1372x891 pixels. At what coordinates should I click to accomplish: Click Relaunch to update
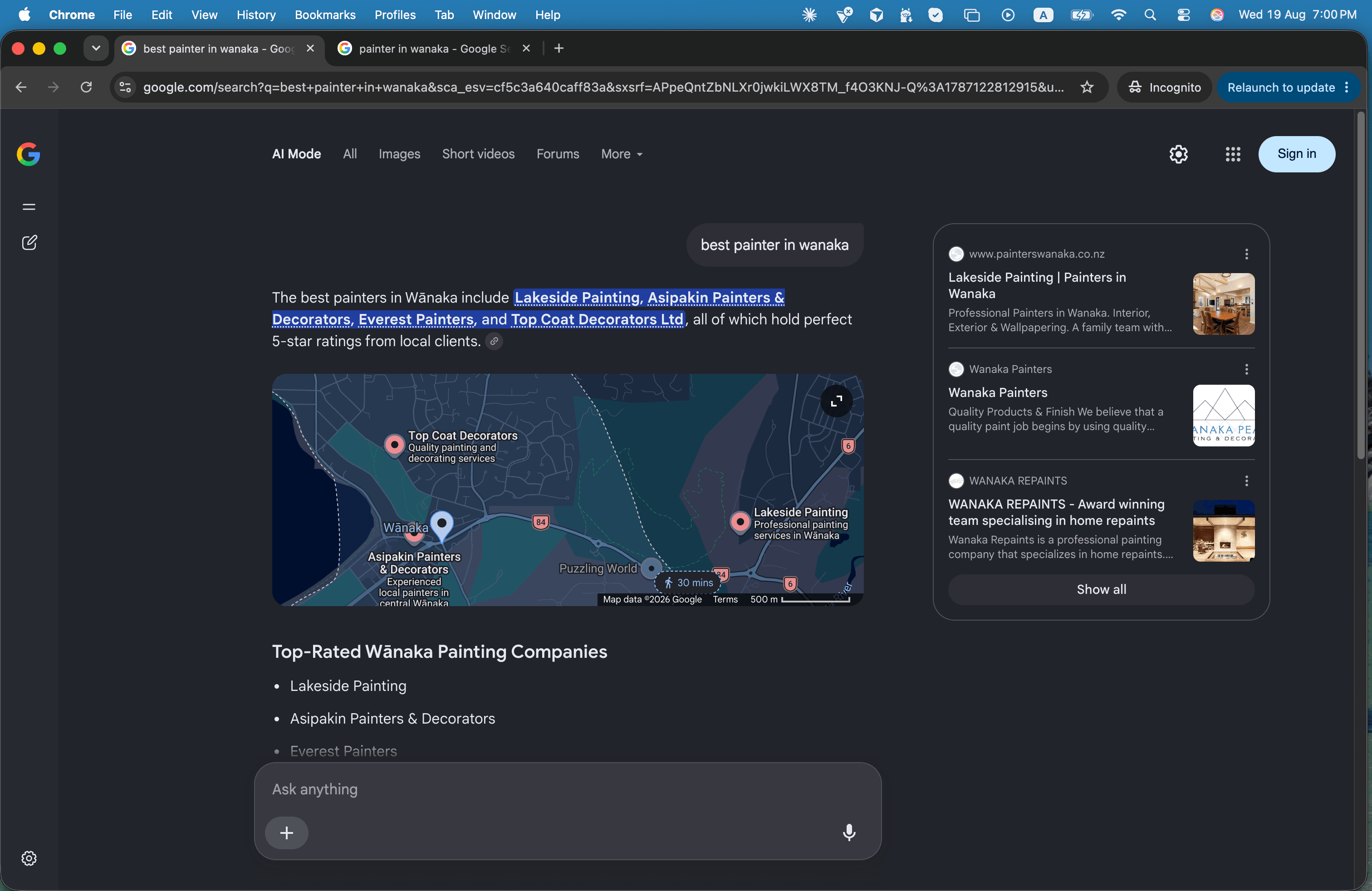pos(1280,87)
